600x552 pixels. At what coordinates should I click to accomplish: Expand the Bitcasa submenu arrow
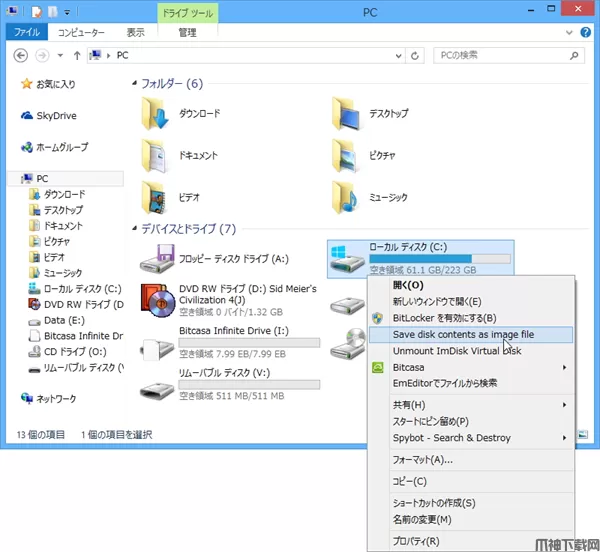click(x=564, y=367)
